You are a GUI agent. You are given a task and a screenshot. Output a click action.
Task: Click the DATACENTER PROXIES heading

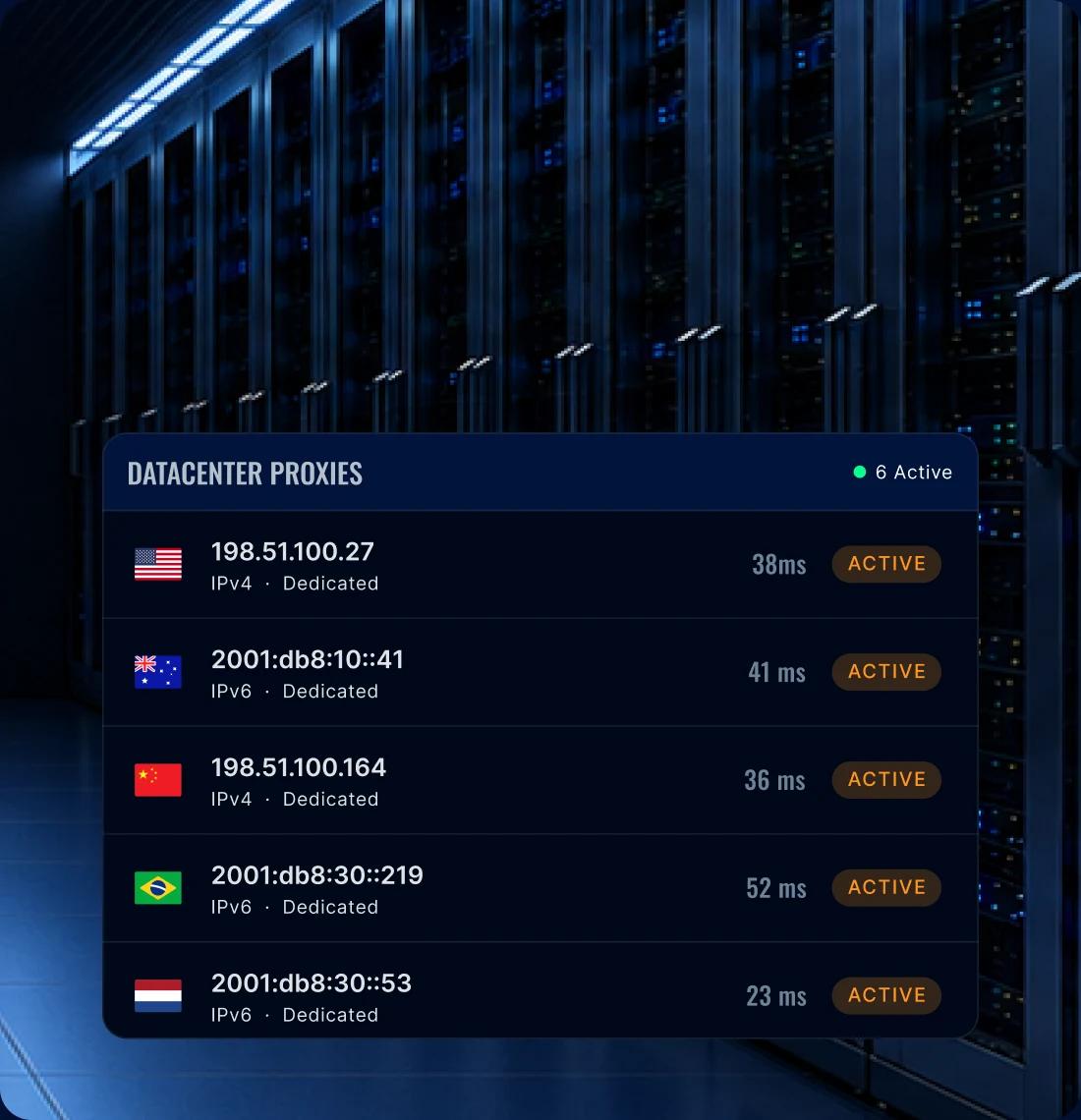click(x=245, y=474)
